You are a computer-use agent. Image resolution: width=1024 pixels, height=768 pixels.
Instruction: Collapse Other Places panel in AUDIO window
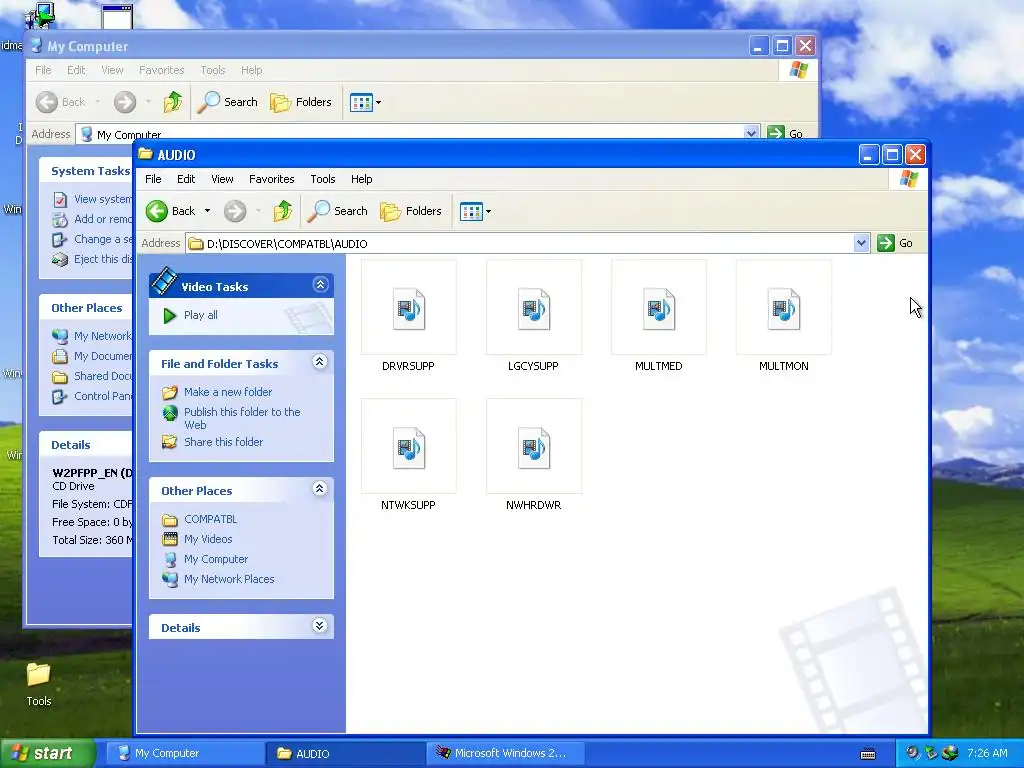tap(320, 488)
